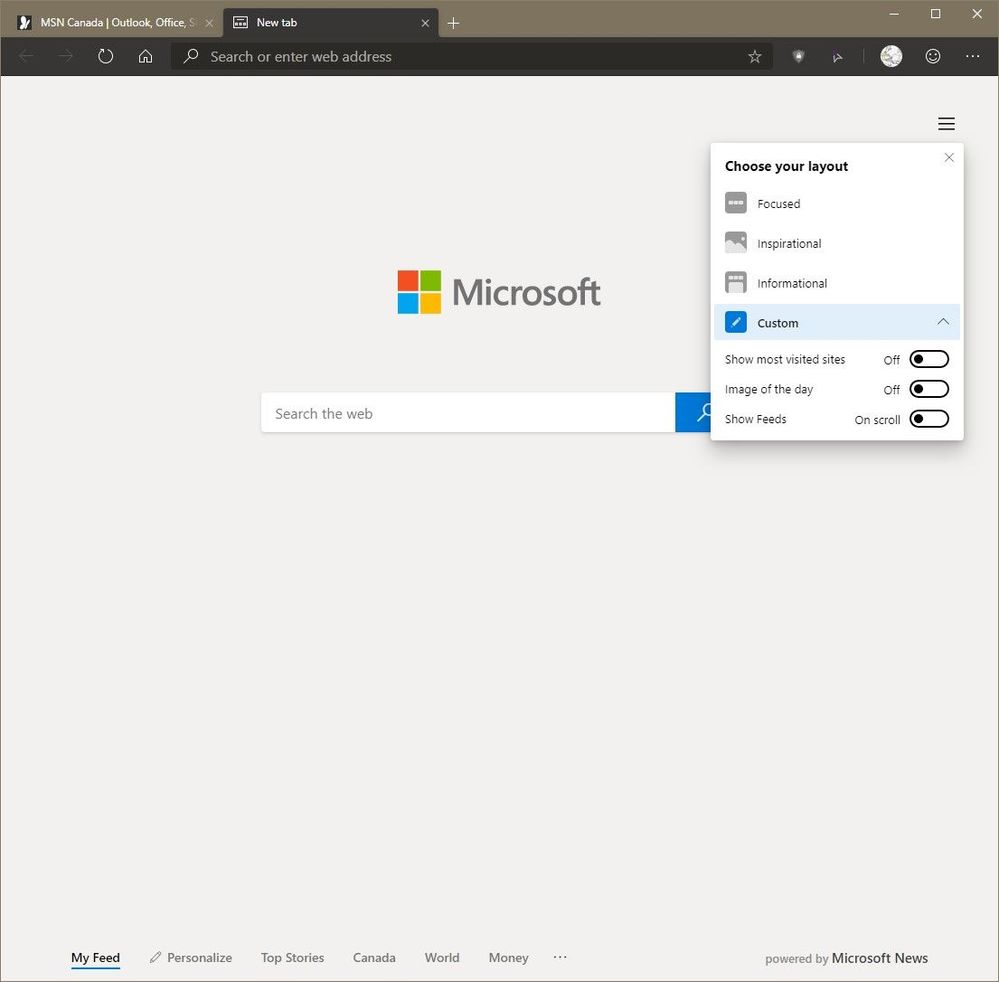Open the Canada feed tab
The width and height of the screenshot is (999, 982).
coord(374,958)
